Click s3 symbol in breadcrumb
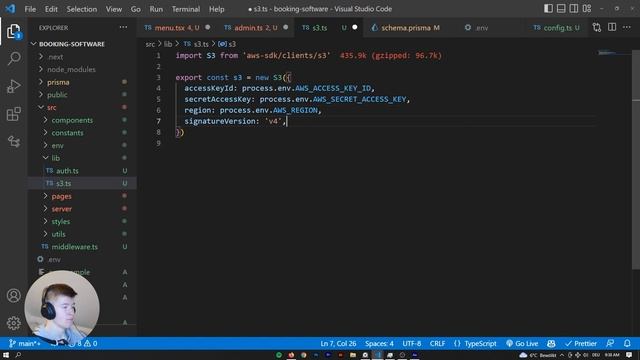The image size is (640, 360). 227,44
